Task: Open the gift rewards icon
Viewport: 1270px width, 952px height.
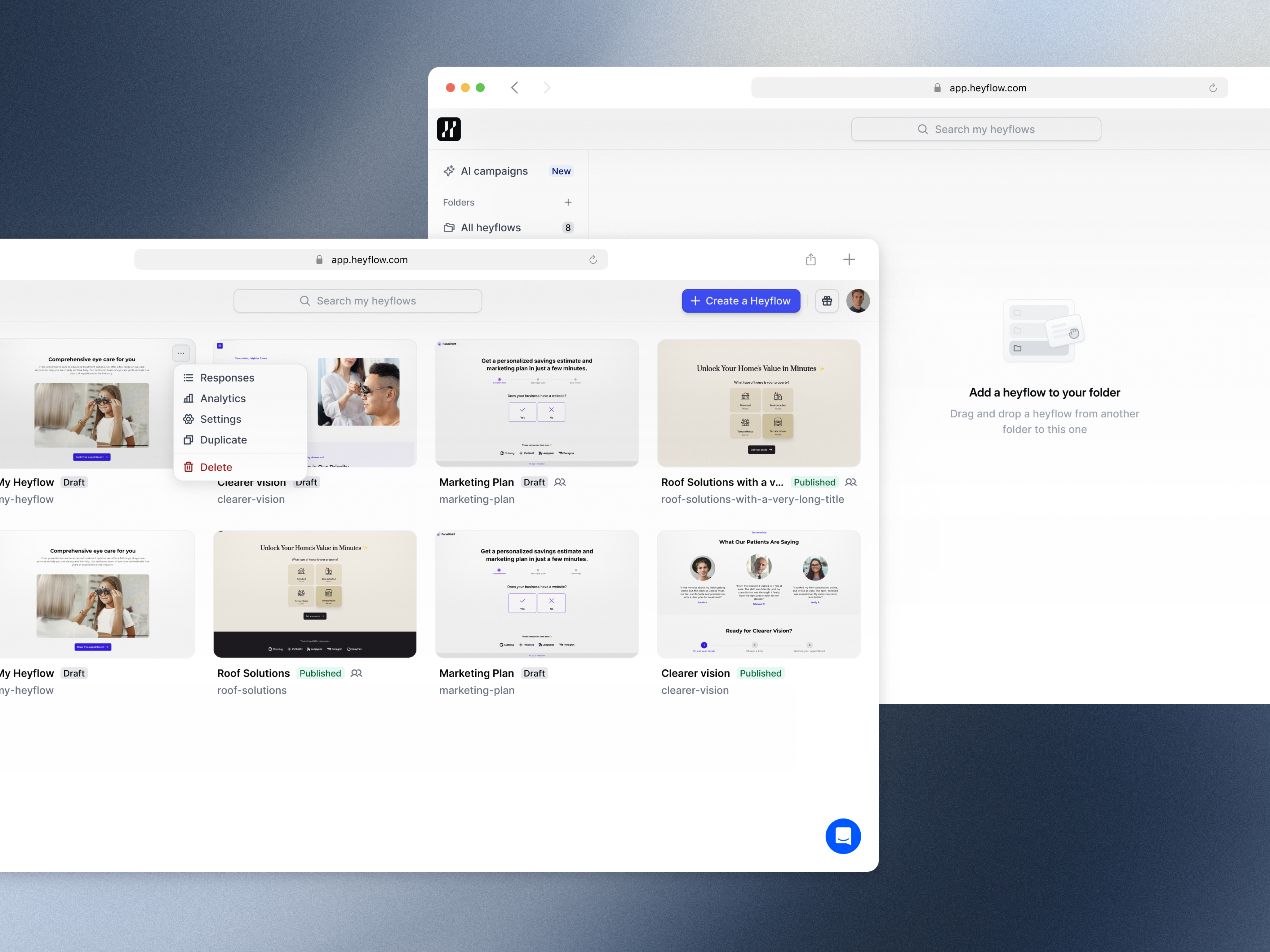Action: [x=827, y=301]
